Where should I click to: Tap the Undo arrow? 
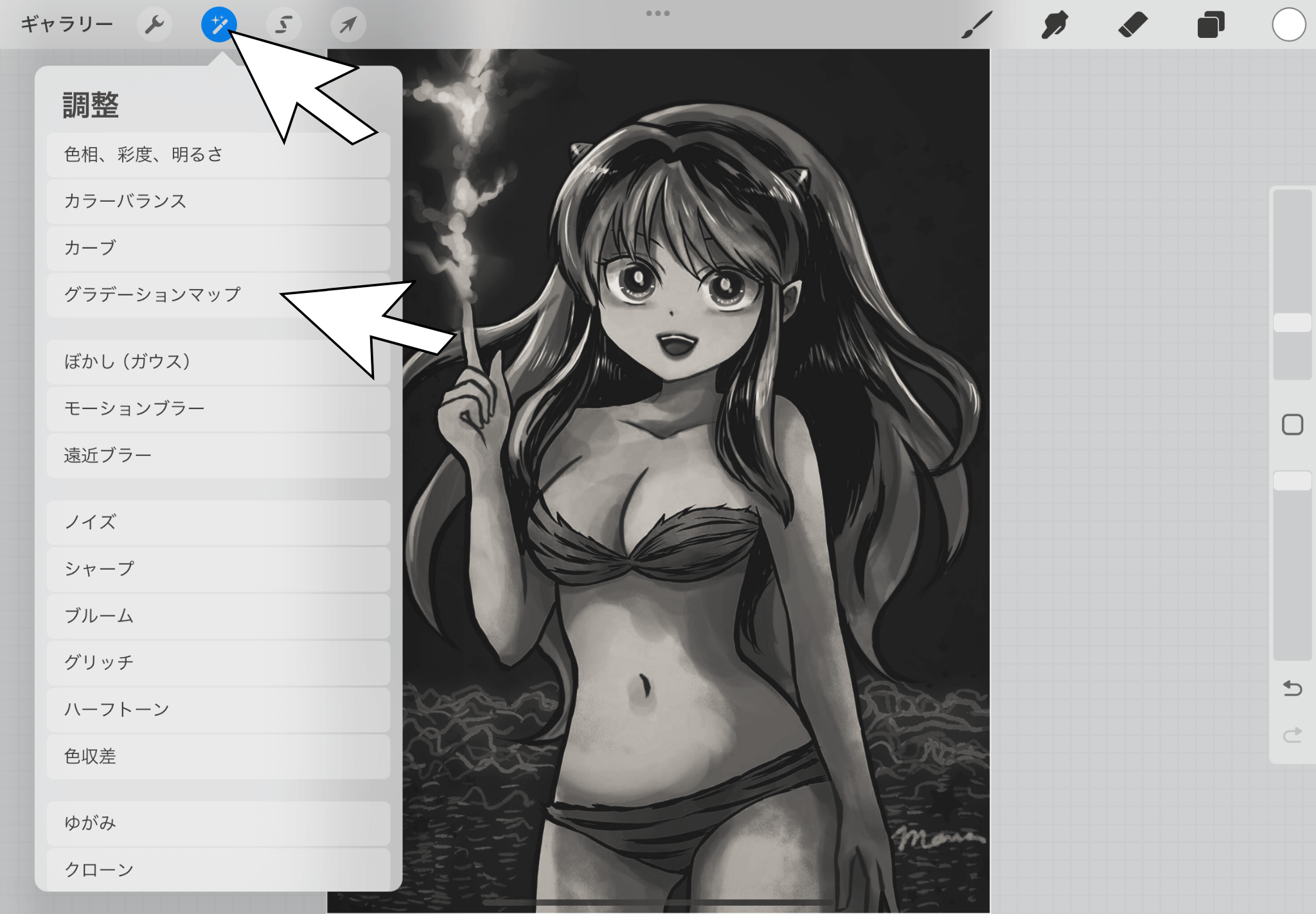click(1292, 689)
